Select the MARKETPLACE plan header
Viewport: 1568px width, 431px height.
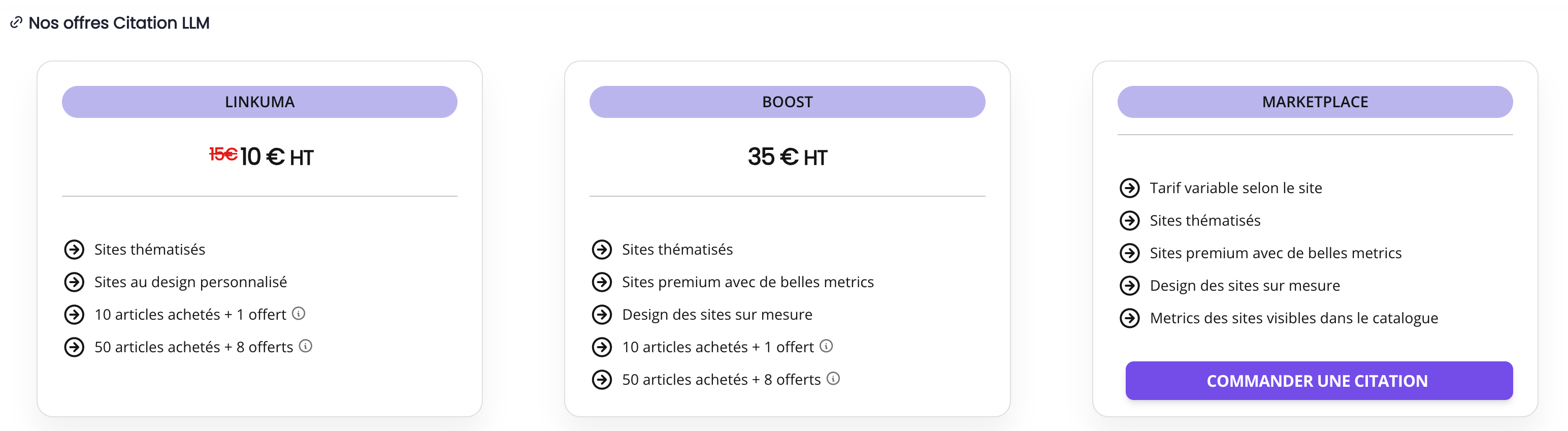(x=1315, y=102)
